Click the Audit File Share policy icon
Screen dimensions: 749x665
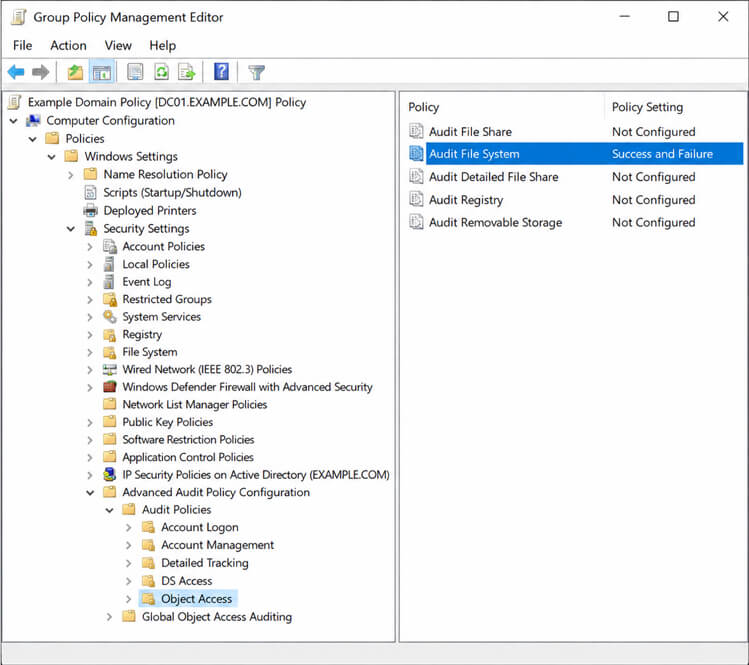point(416,131)
